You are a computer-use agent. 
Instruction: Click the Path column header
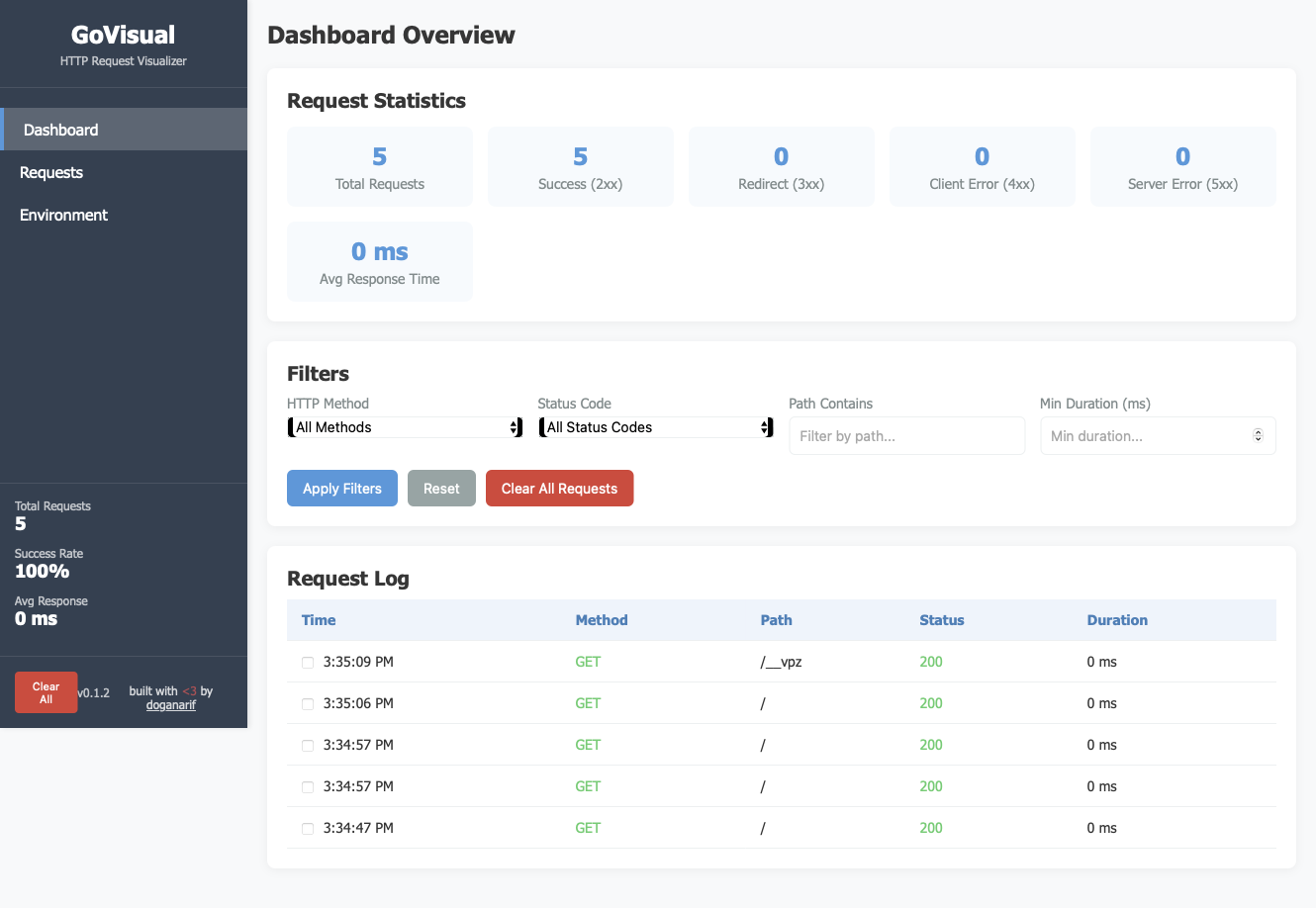tap(776, 620)
